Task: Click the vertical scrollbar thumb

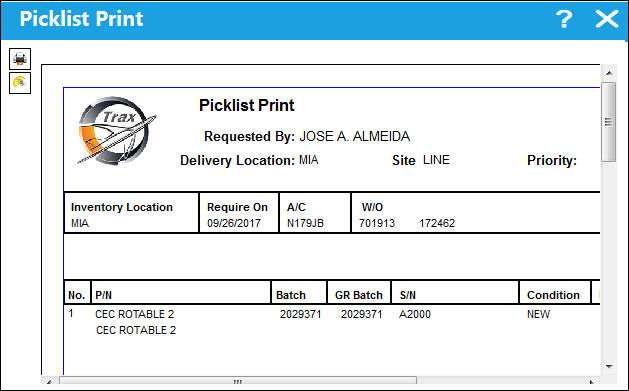Action: (x=609, y=122)
